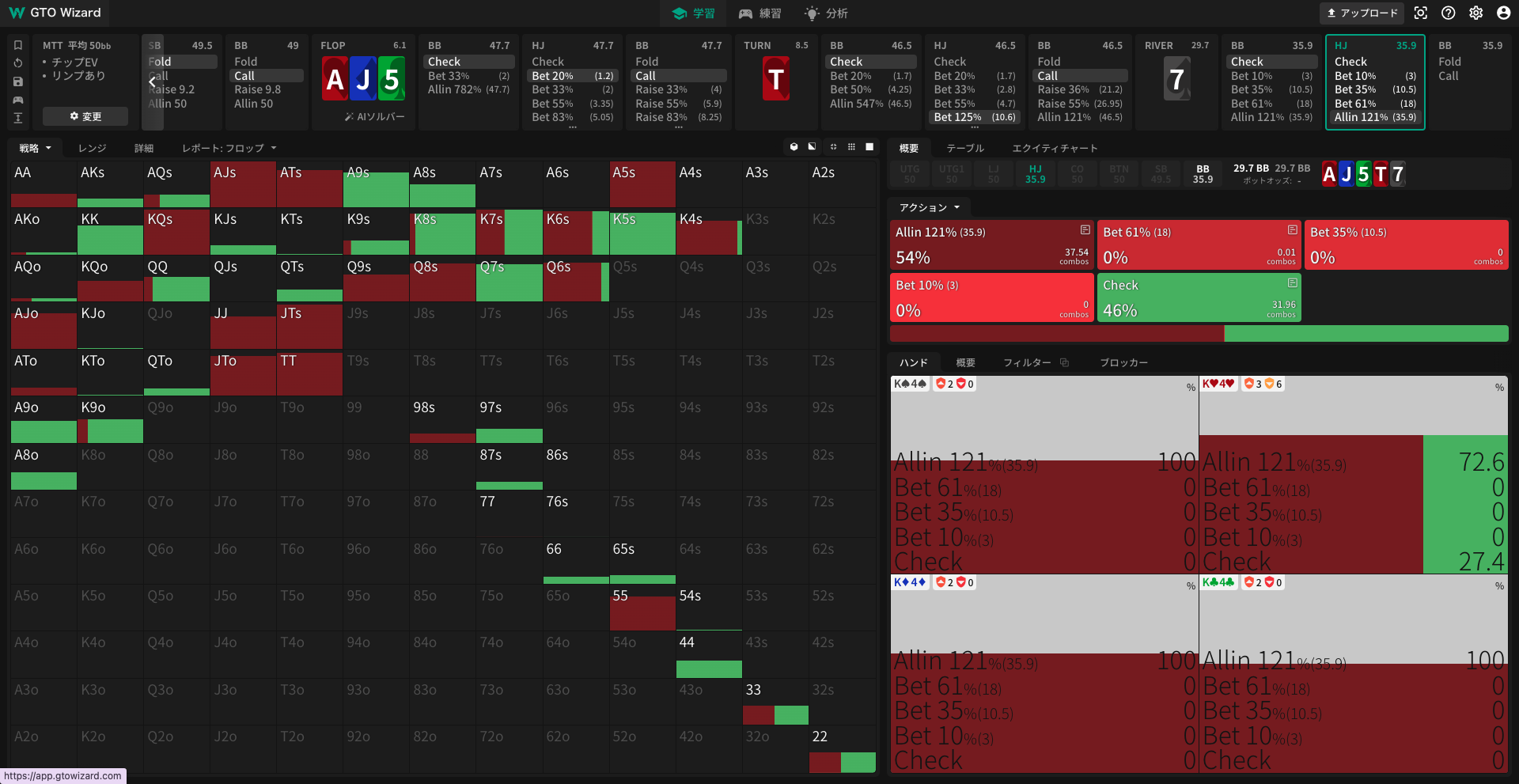The image size is (1519, 784).
Task: Click the diagonal split square view icon
Action: (813, 147)
